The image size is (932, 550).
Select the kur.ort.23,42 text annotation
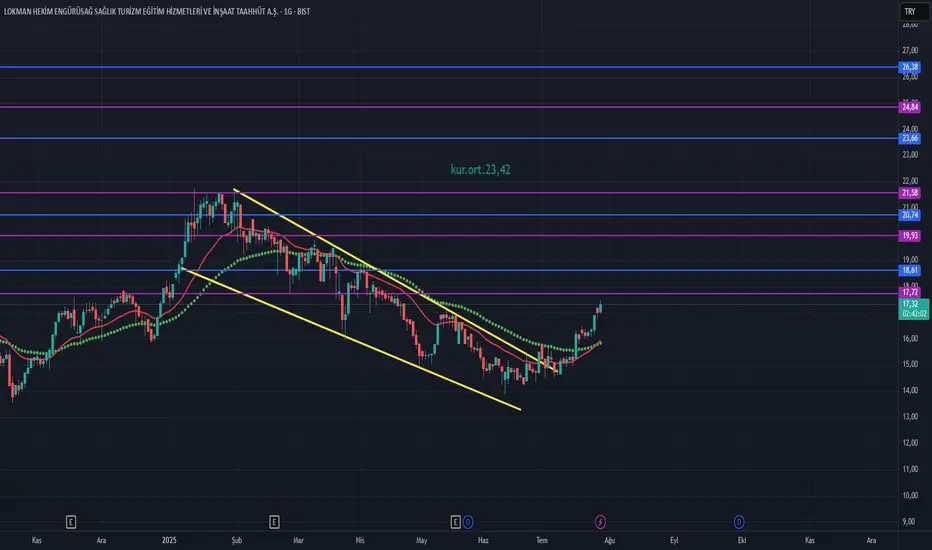click(480, 169)
